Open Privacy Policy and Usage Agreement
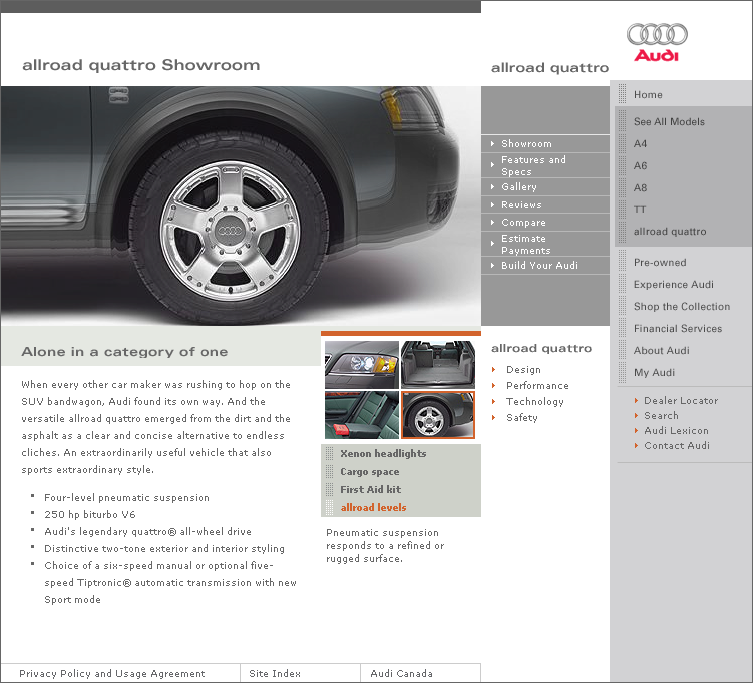Screen dimensions: 753x683 click(112, 674)
